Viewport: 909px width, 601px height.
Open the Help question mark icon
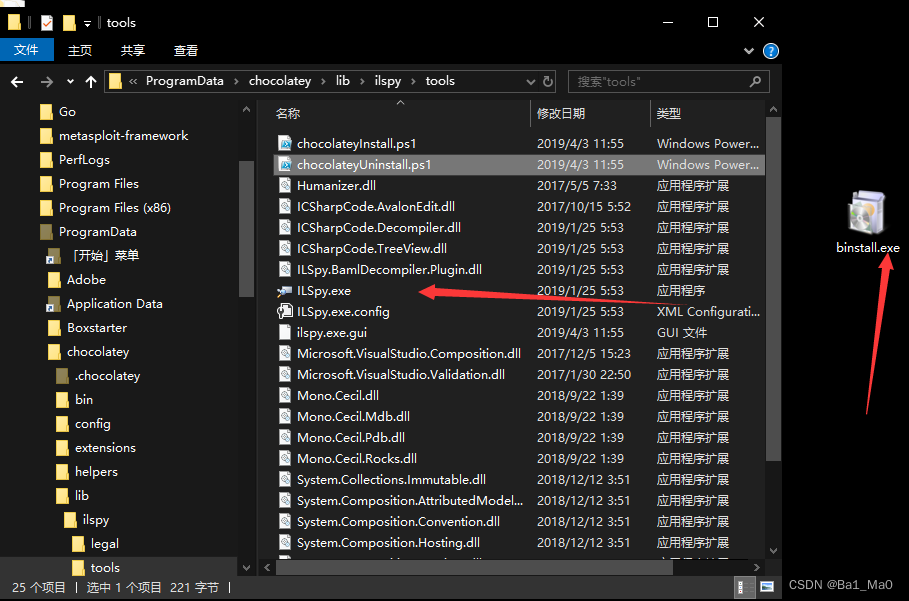[770, 51]
